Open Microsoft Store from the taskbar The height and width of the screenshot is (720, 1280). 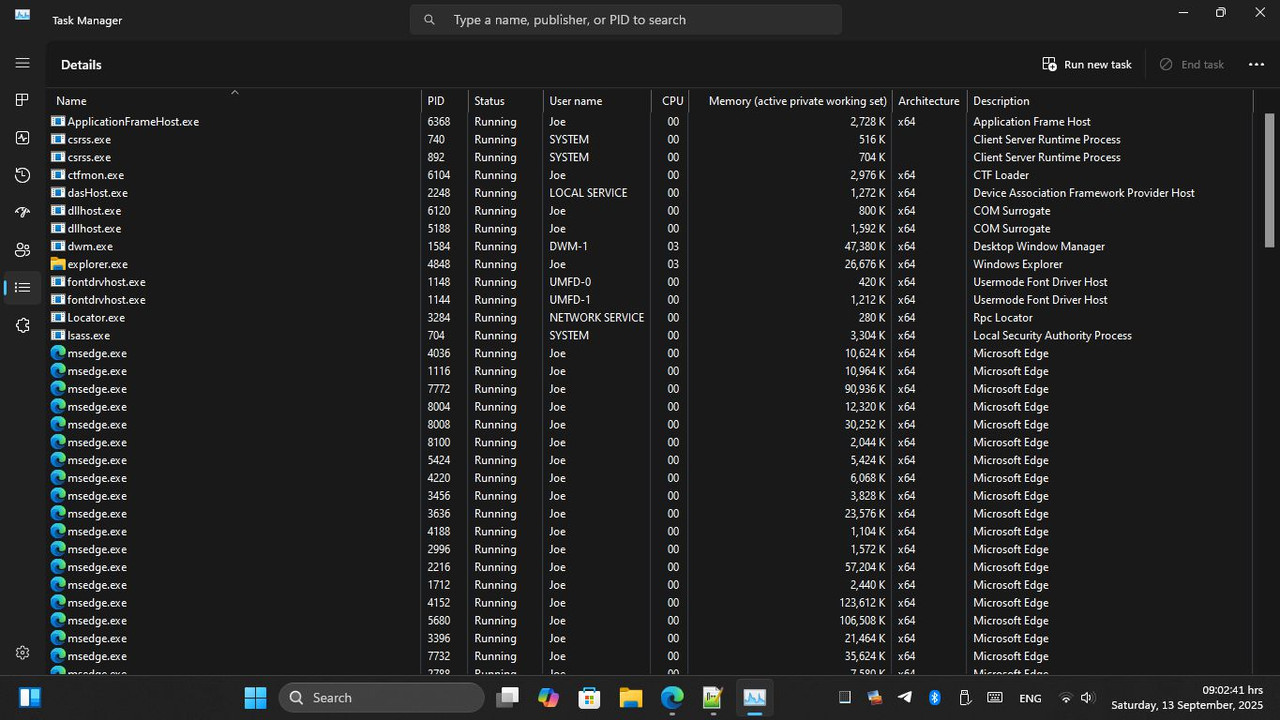(x=589, y=697)
